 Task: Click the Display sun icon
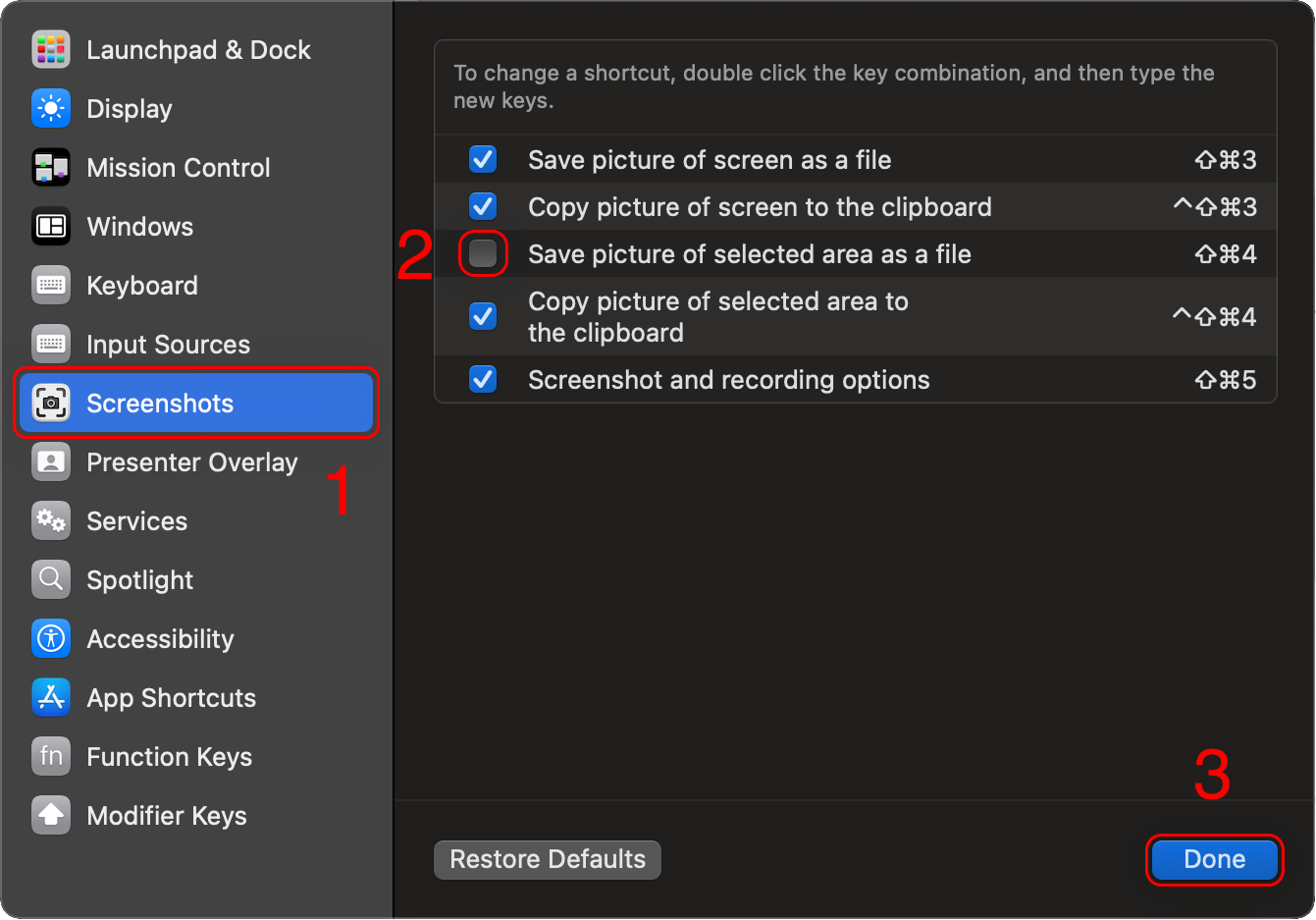(x=51, y=109)
